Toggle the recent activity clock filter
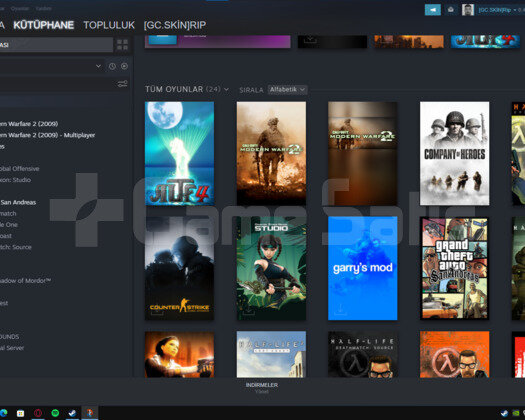525x420 pixels. (112, 66)
